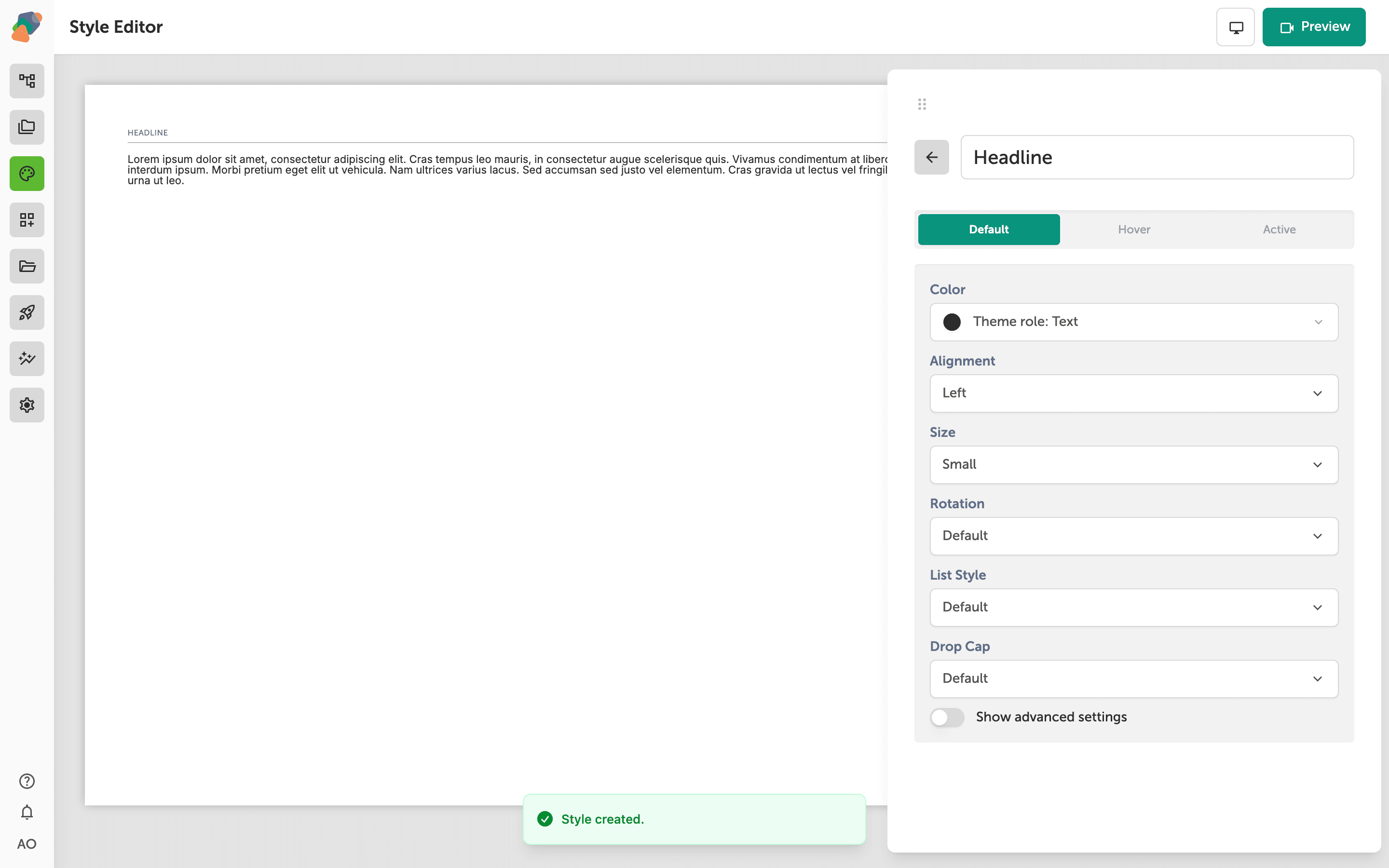Viewport: 1389px width, 868px height.
Task: Toggle Show advanced settings switch
Action: click(947, 717)
